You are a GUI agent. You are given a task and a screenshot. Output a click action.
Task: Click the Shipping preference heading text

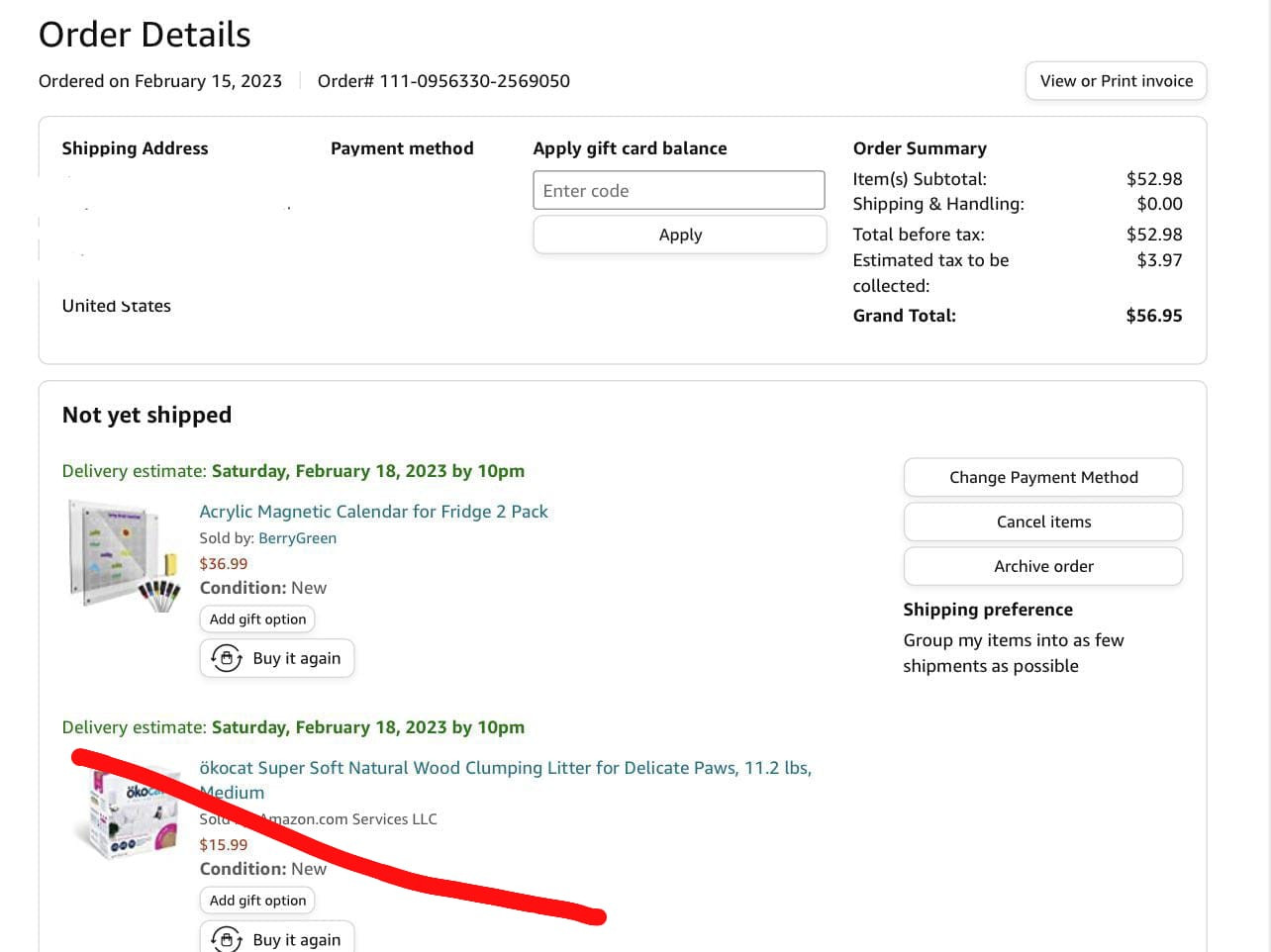tap(988, 610)
